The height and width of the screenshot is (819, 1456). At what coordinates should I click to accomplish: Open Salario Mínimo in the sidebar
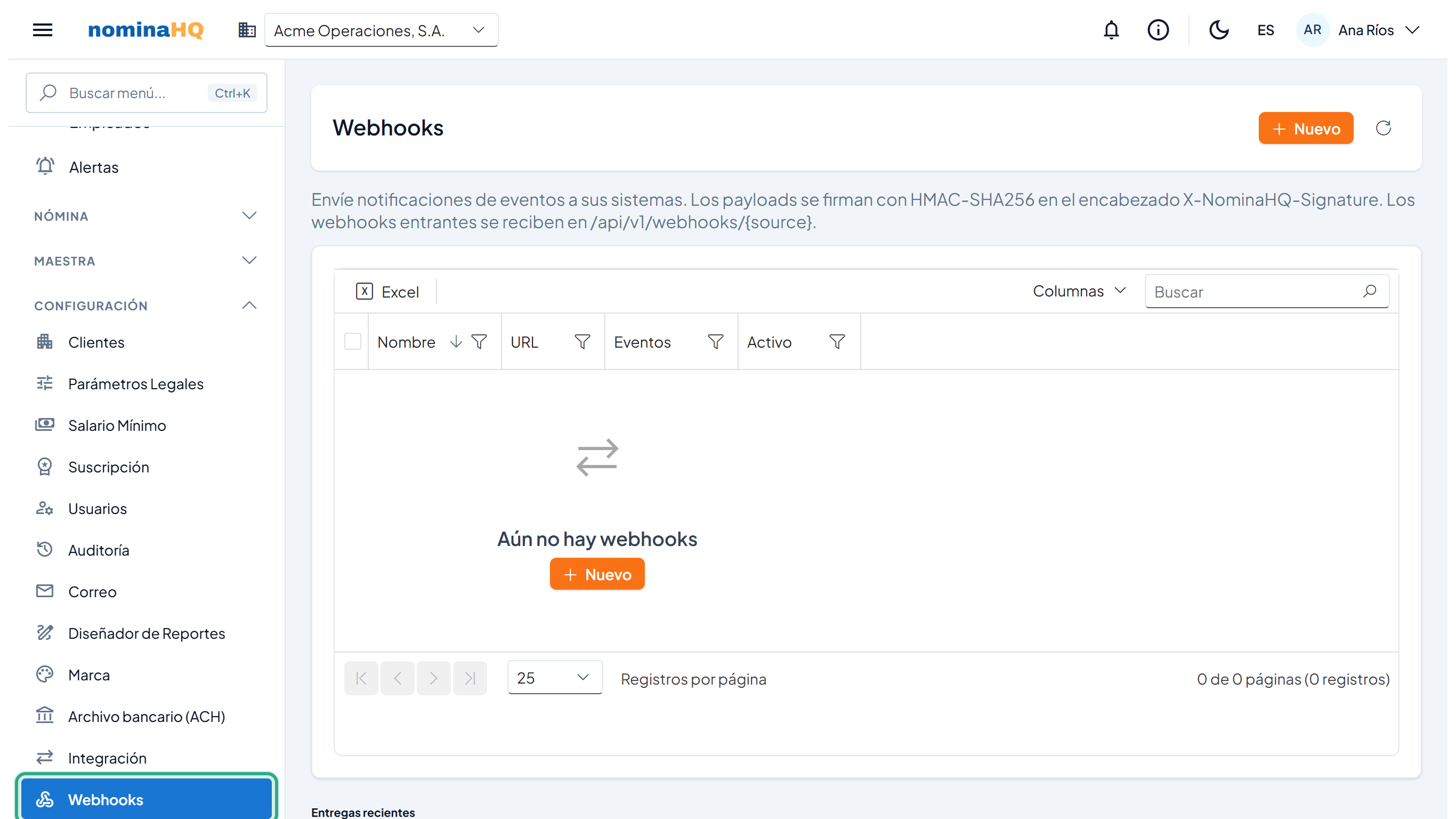pyautogui.click(x=146, y=425)
